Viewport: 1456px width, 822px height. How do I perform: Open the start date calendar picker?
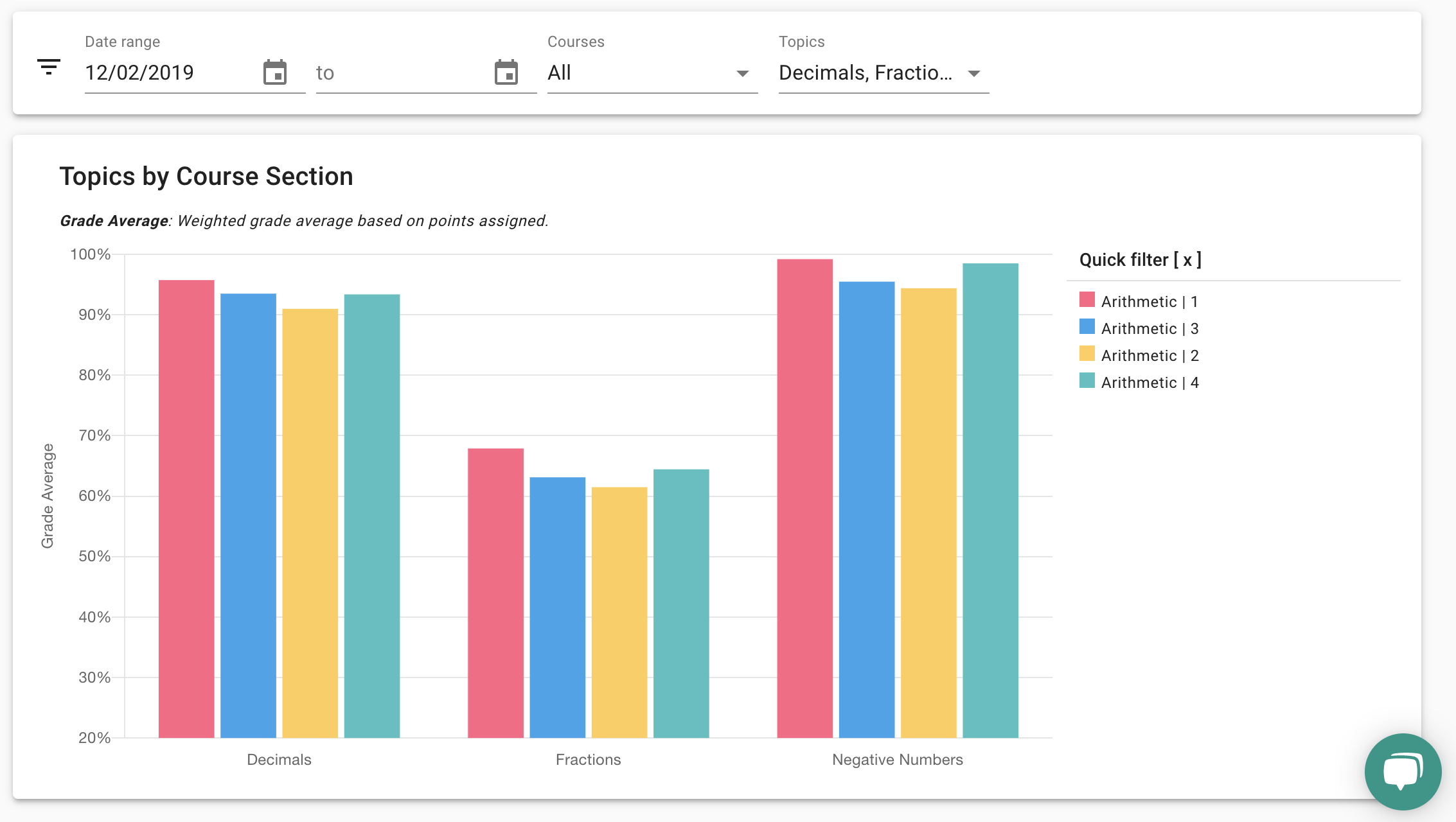coord(275,73)
